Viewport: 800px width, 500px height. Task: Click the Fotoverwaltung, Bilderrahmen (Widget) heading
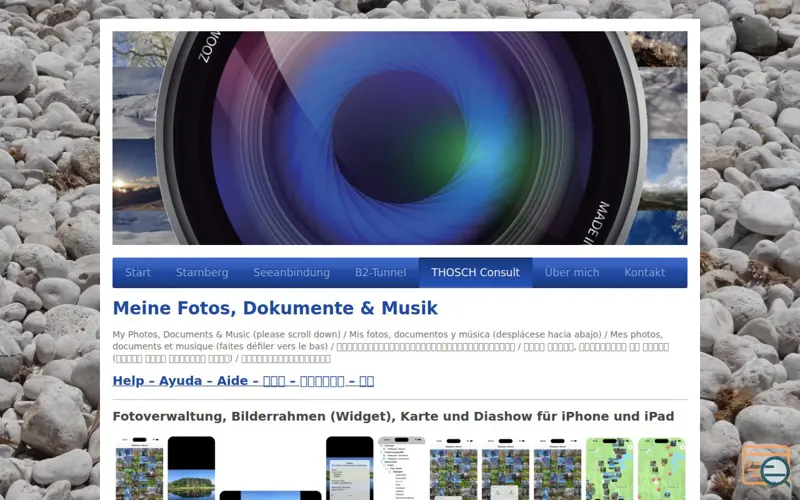[393, 416]
